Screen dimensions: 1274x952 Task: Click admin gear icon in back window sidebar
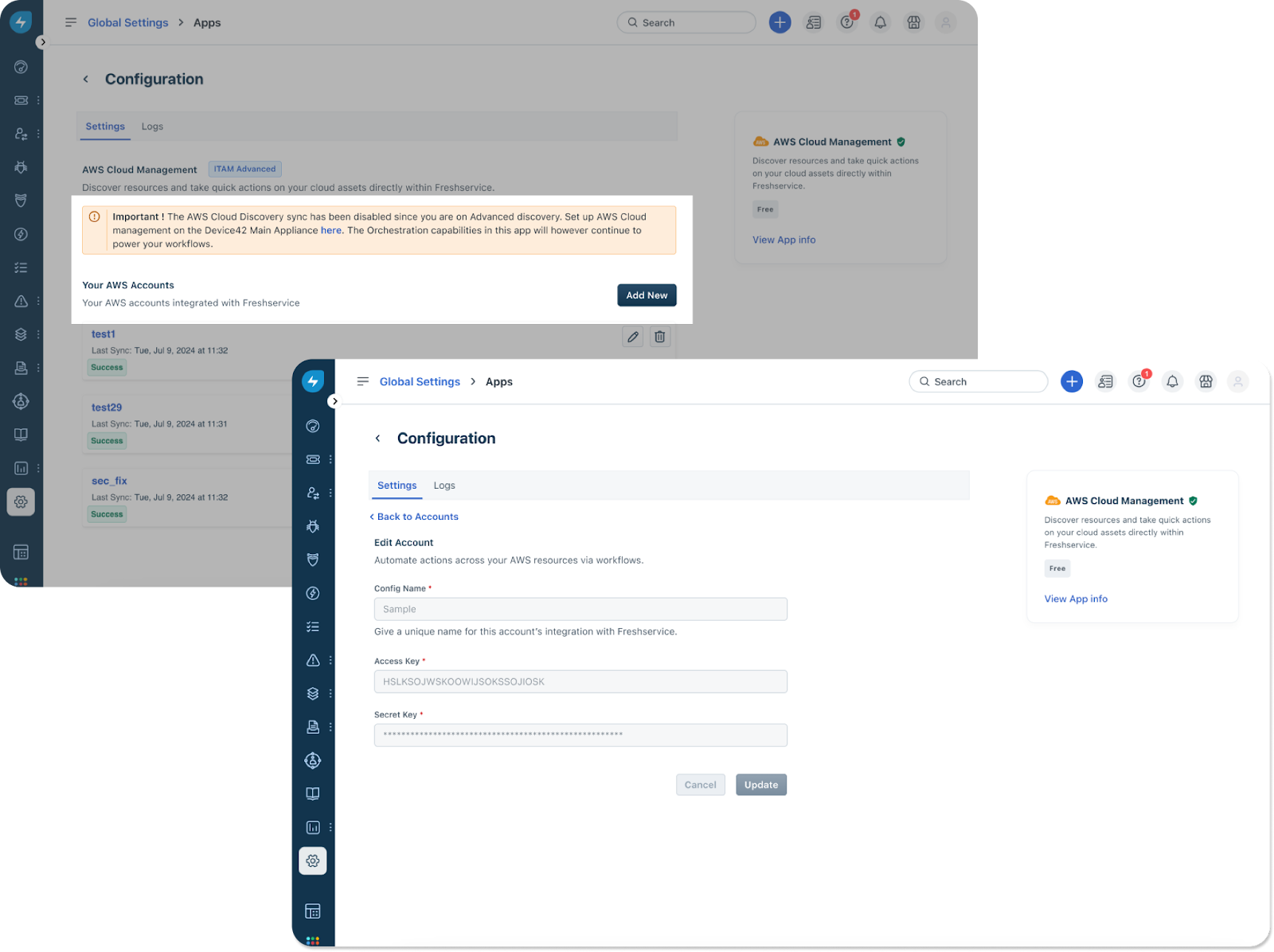point(21,501)
